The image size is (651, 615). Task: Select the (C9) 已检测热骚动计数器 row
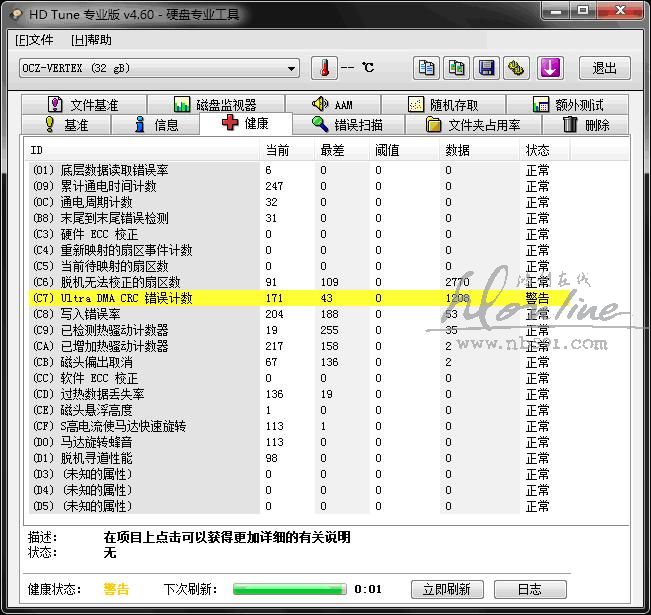click(299, 330)
